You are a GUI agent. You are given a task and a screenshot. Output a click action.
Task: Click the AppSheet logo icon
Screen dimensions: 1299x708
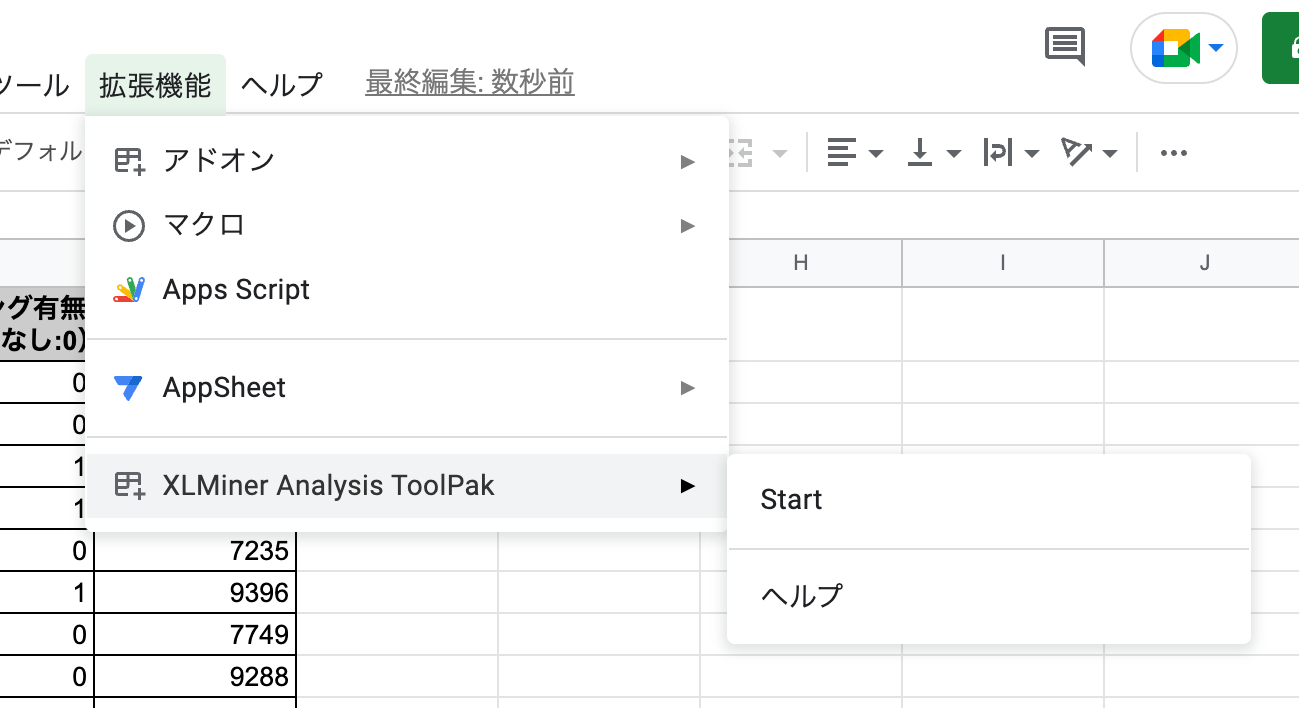(x=129, y=388)
